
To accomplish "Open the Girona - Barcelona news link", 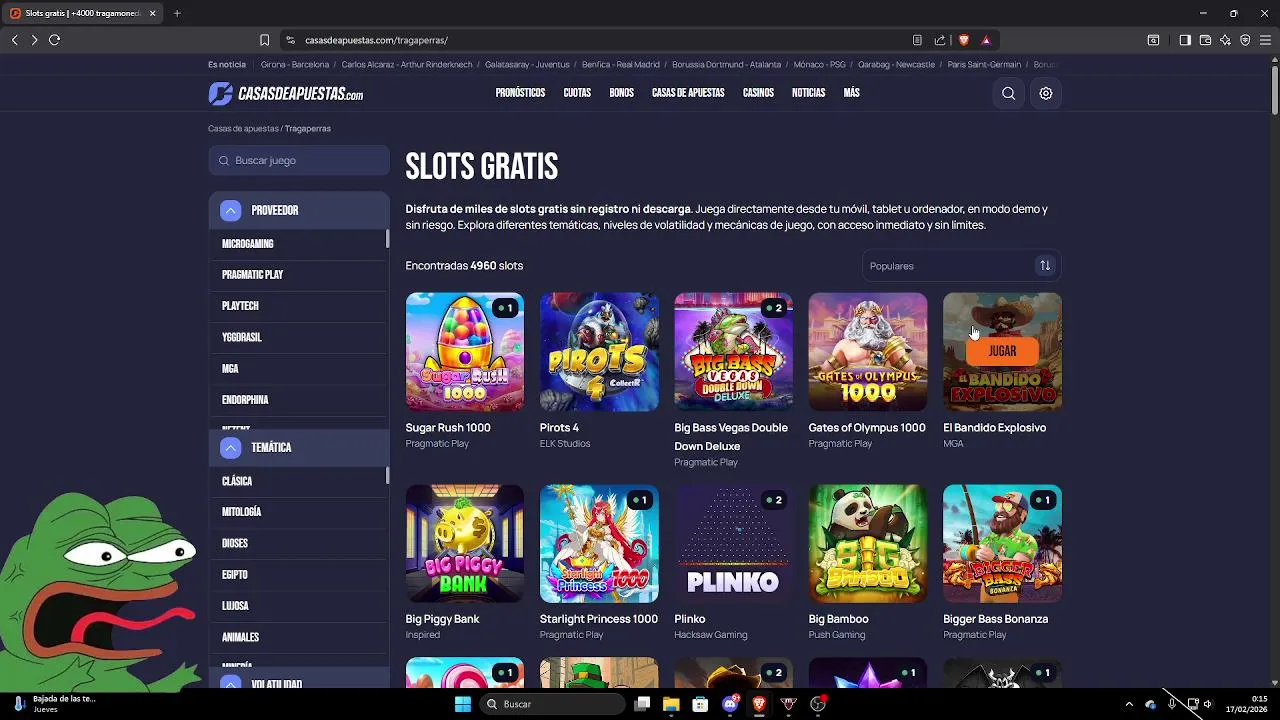I will coord(295,64).
